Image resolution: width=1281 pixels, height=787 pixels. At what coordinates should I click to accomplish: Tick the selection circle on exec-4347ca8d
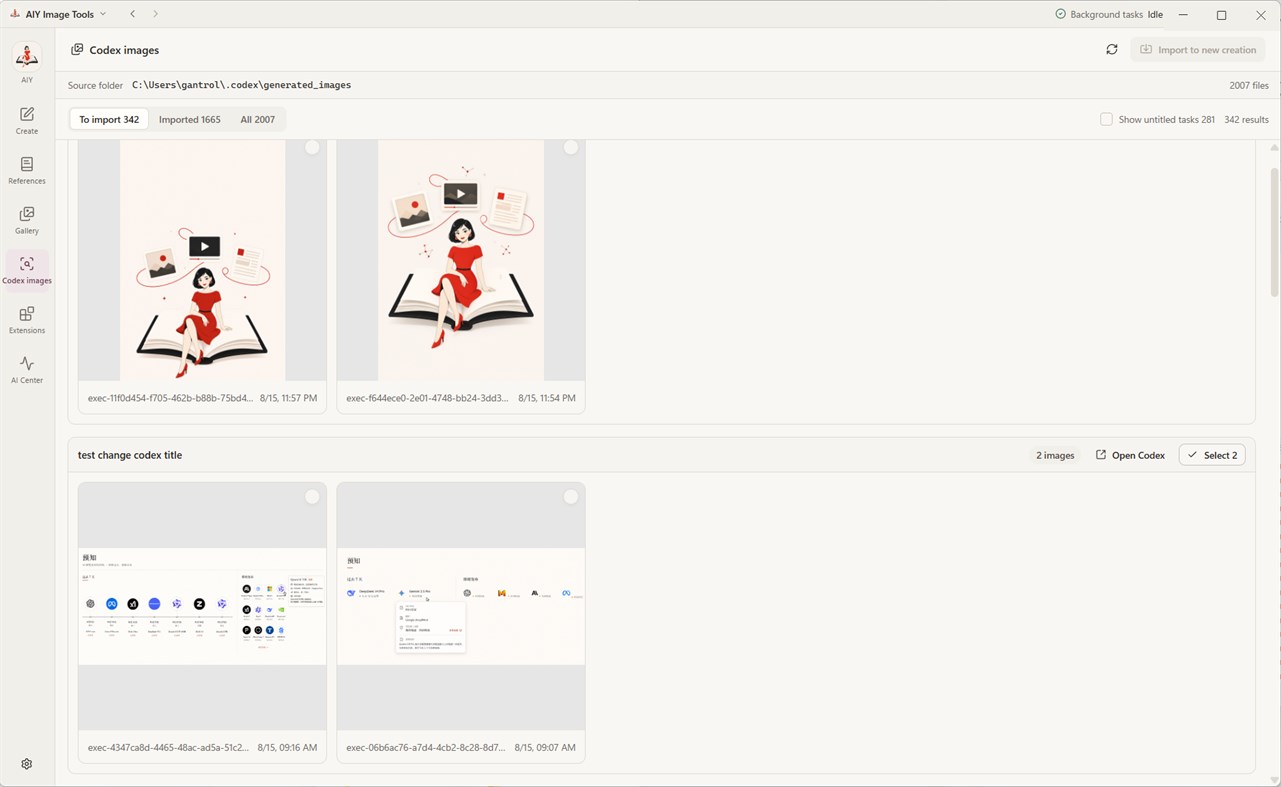(x=312, y=497)
